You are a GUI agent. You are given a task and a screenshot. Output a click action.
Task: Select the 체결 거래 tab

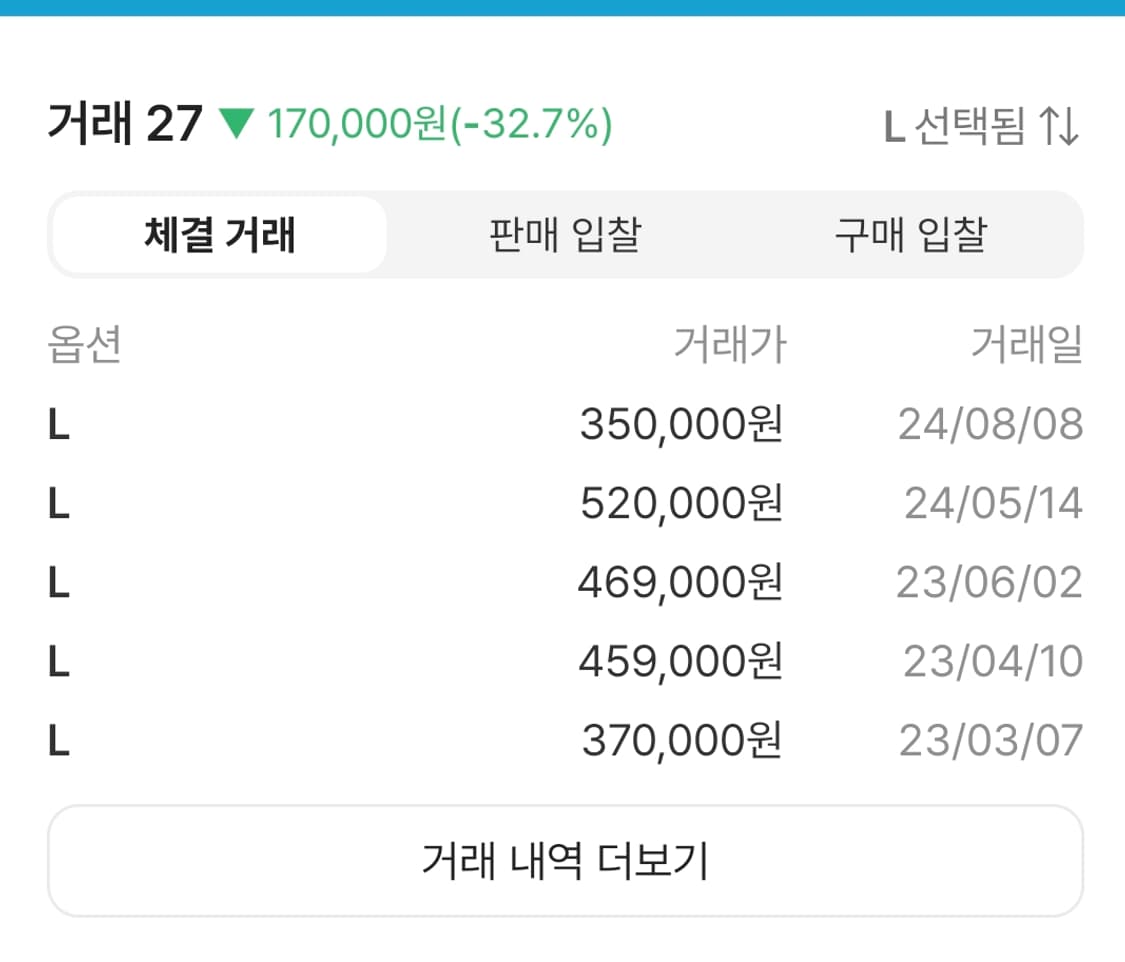[218, 235]
